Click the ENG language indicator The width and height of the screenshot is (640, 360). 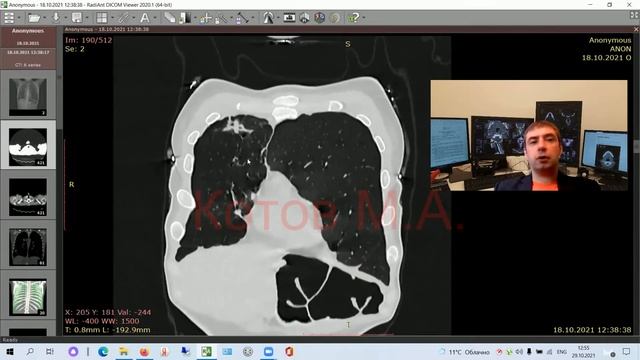coord(562,352)
